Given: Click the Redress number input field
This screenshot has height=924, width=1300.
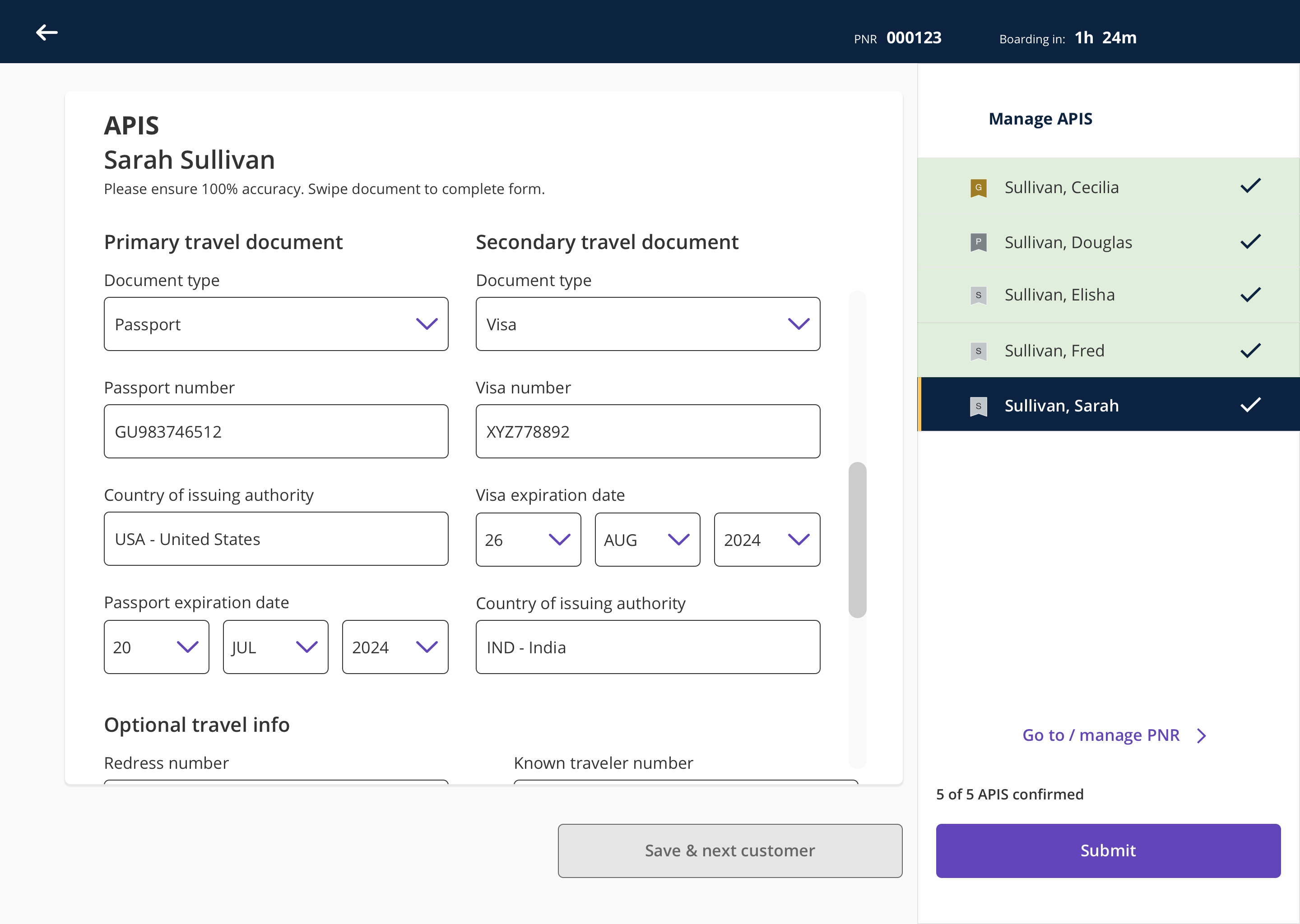Looking at the screenshot, I should coord(276,782).
